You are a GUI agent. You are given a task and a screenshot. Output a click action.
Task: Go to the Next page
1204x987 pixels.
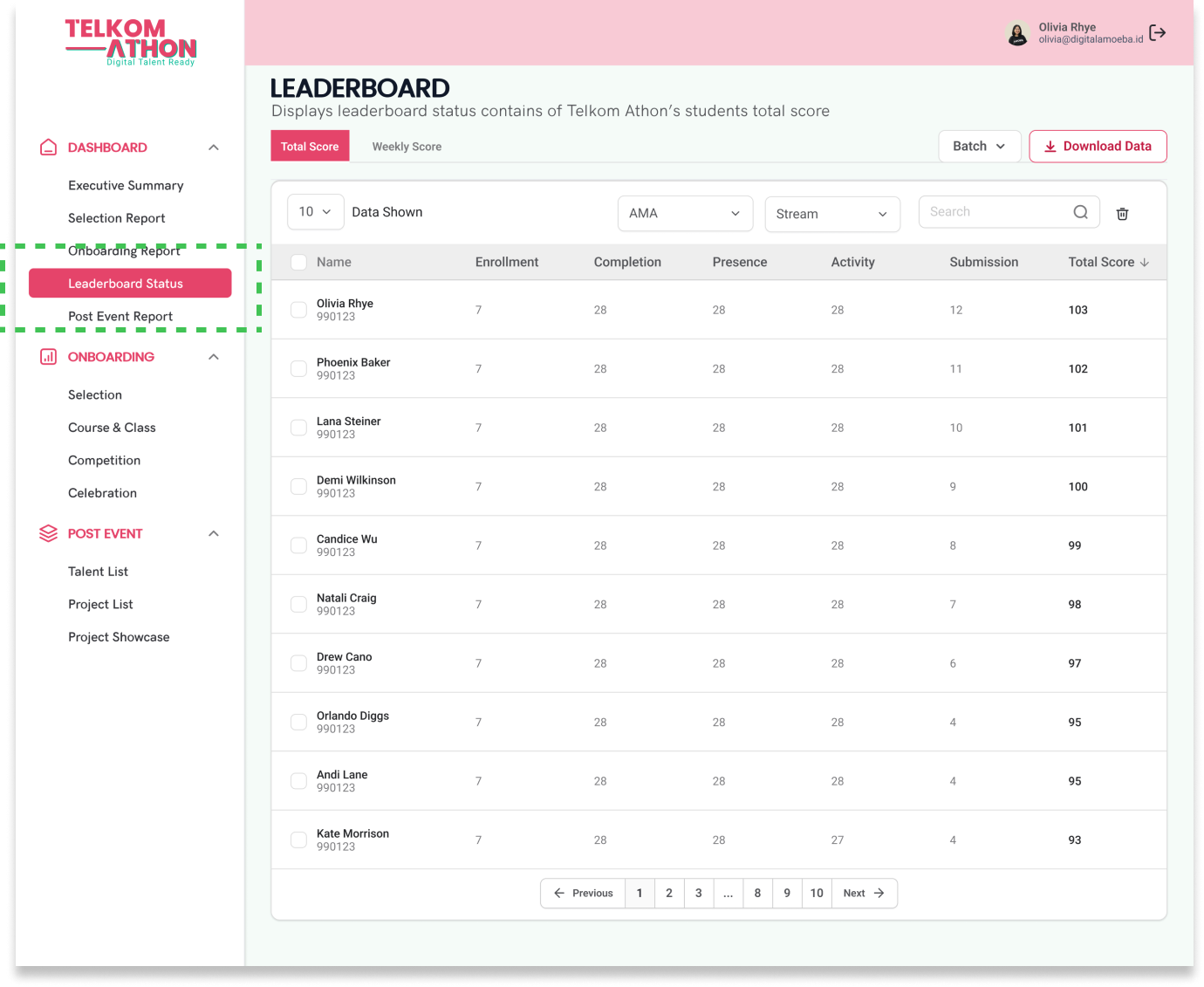(864, 893)
